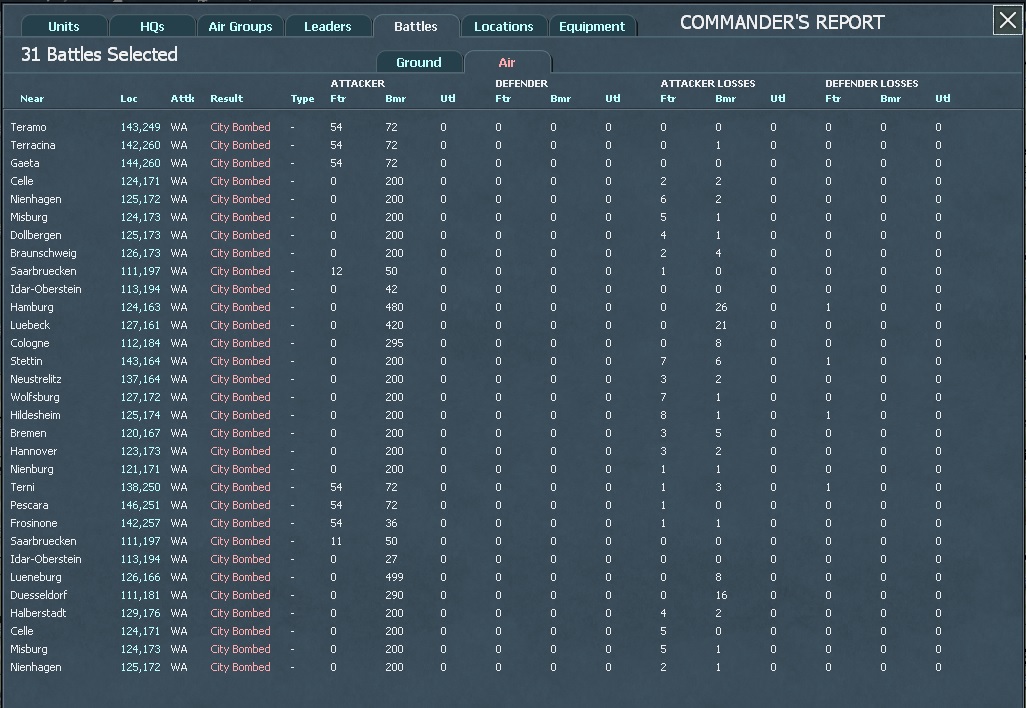This screenshot has width=1026, height=708.
Task: View City Bombed result for Terni
Action: [240, 487]
